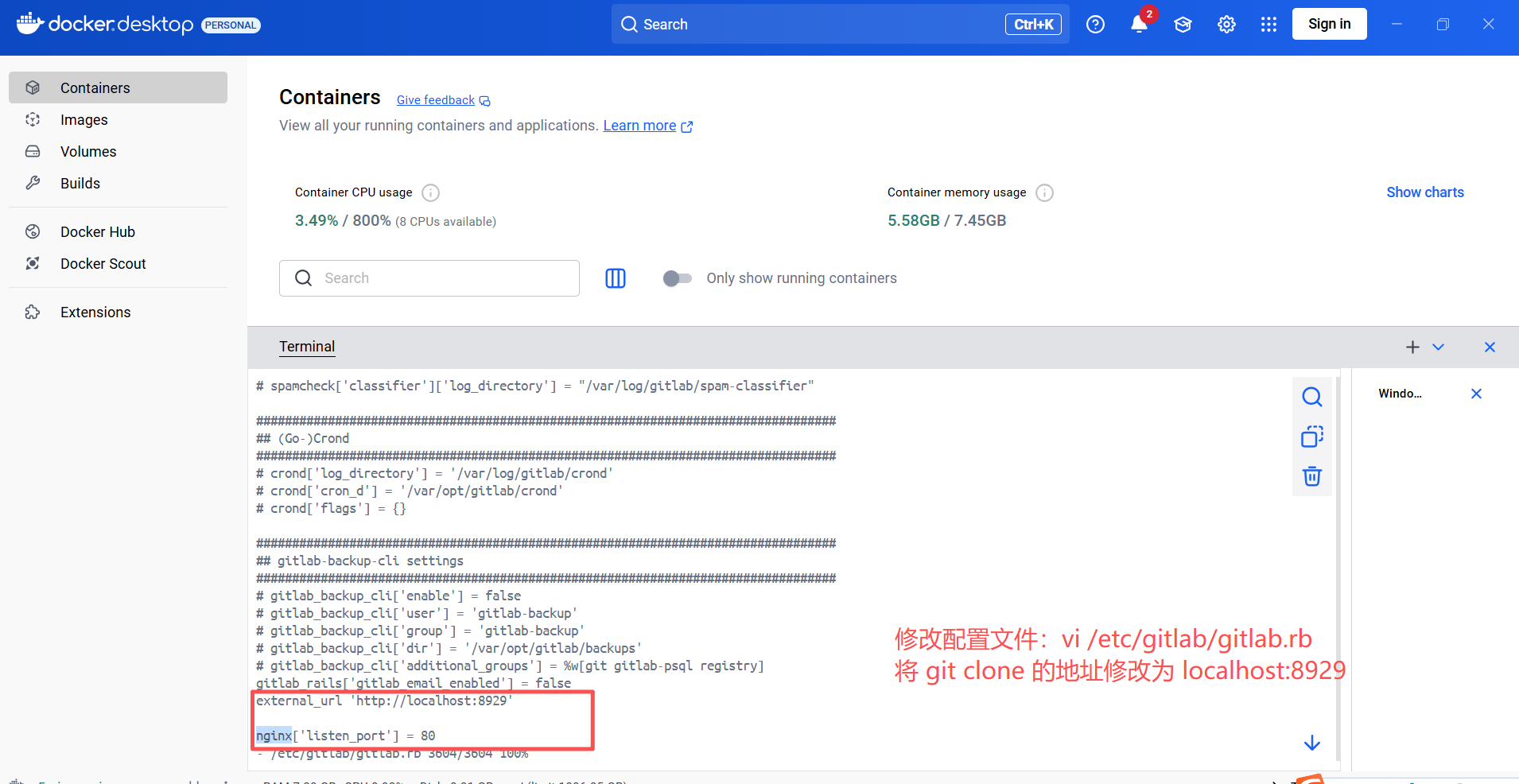Show info for Container CPU usage
Screen dimensions: 1519x784
430,192
